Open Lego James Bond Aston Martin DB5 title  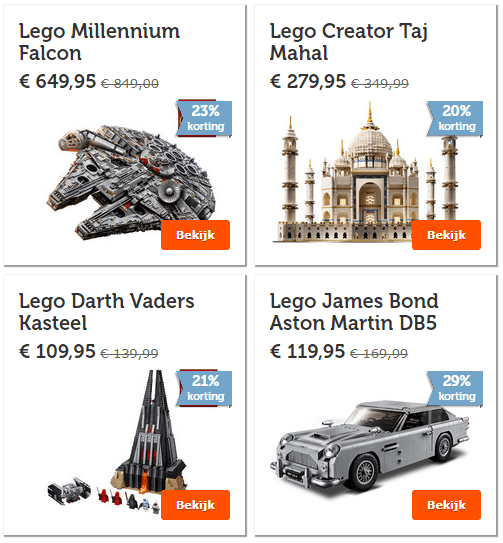pos(354,312)
